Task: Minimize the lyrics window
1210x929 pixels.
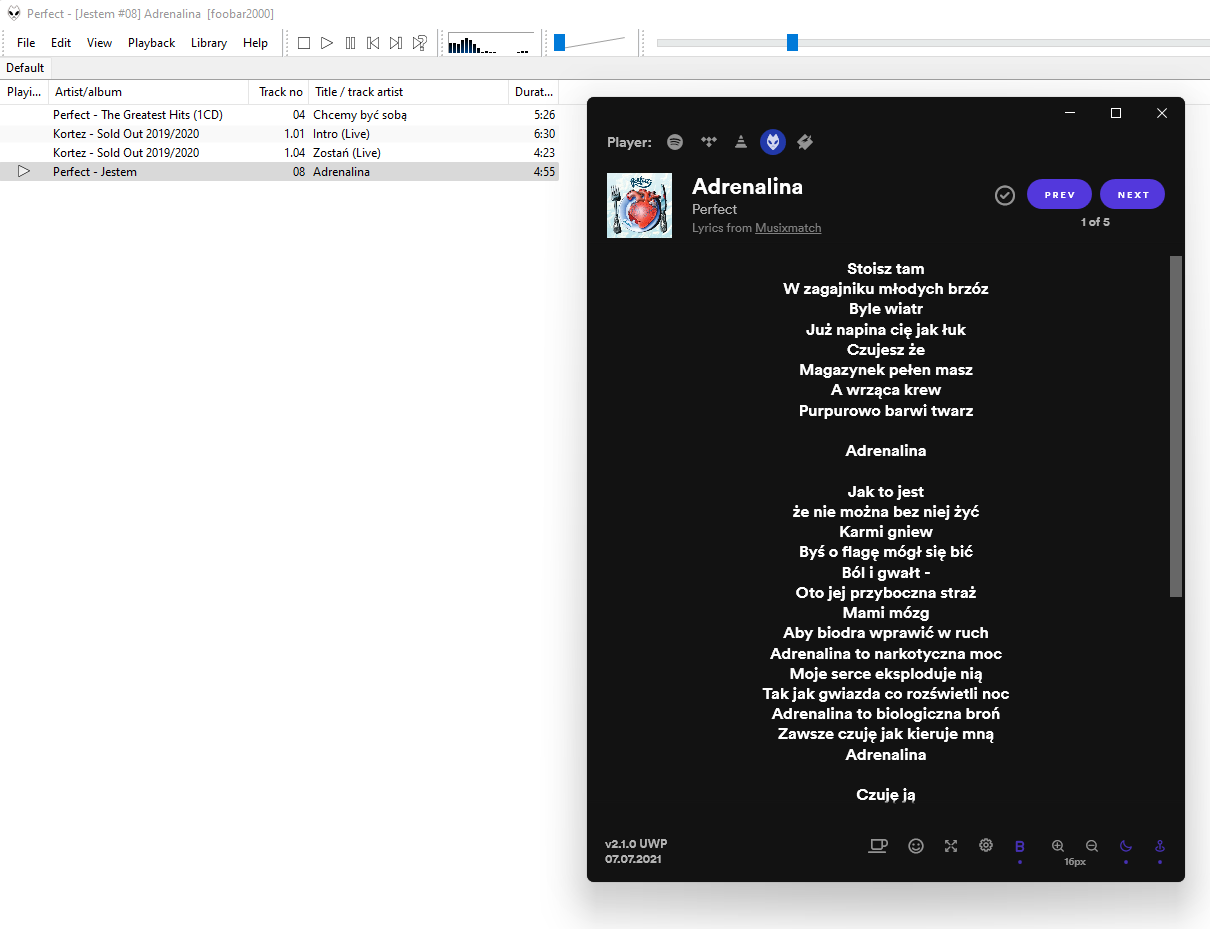Action: click(x=1070, y=113)
